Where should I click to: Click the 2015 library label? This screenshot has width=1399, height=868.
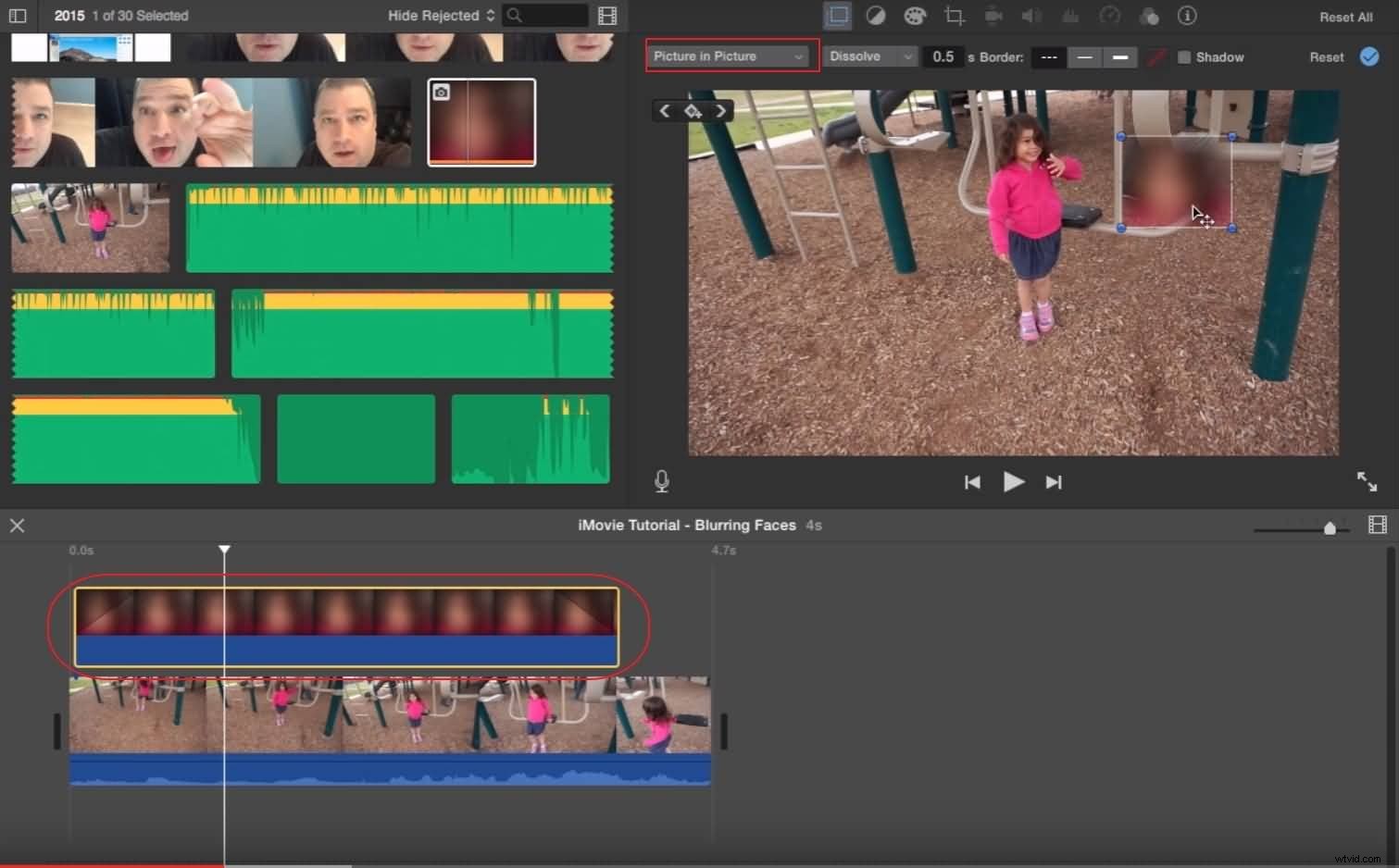coord(69,16)
